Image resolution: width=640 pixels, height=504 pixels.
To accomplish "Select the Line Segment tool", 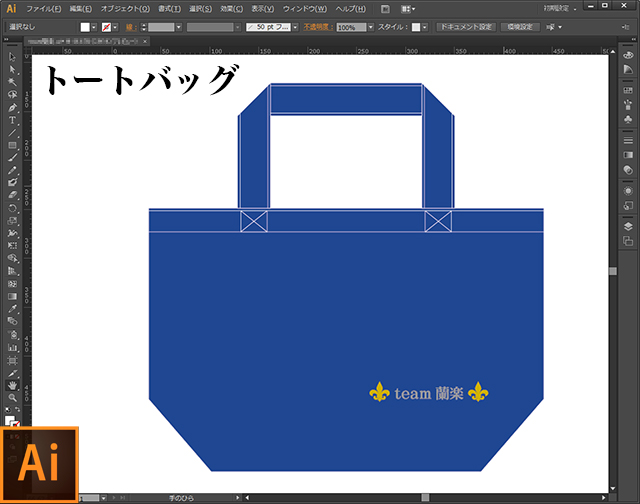I will click(12, 133).
